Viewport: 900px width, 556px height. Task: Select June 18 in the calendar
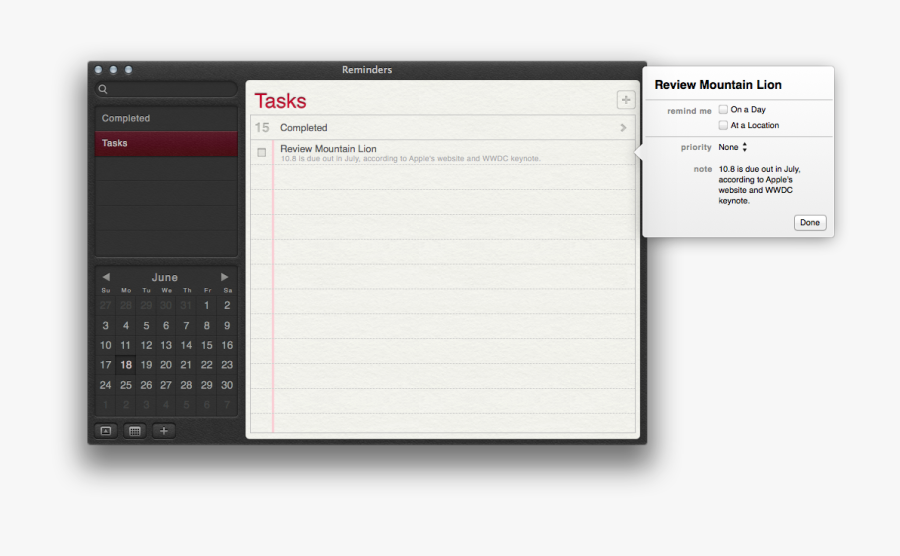coord(126,365)
